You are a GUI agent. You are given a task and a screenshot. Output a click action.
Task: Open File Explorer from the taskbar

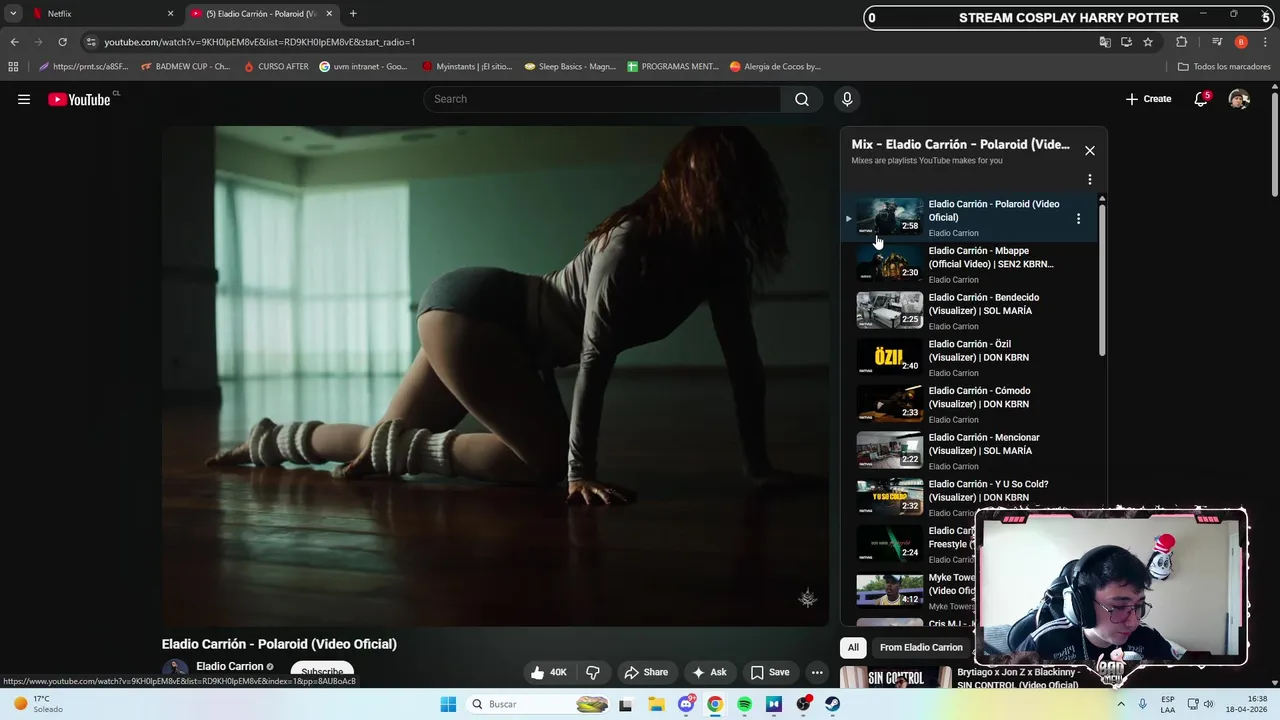[x=656, y=704]
